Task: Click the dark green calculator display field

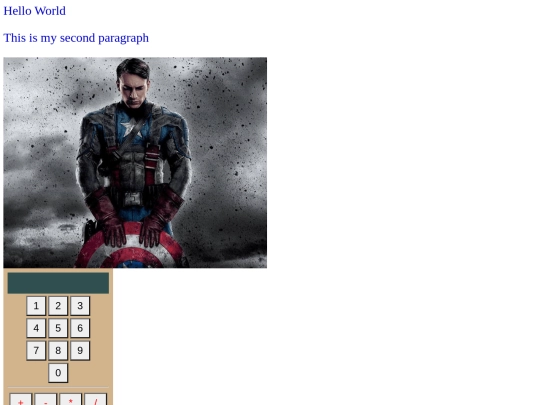Action: (x=58, y=283)
